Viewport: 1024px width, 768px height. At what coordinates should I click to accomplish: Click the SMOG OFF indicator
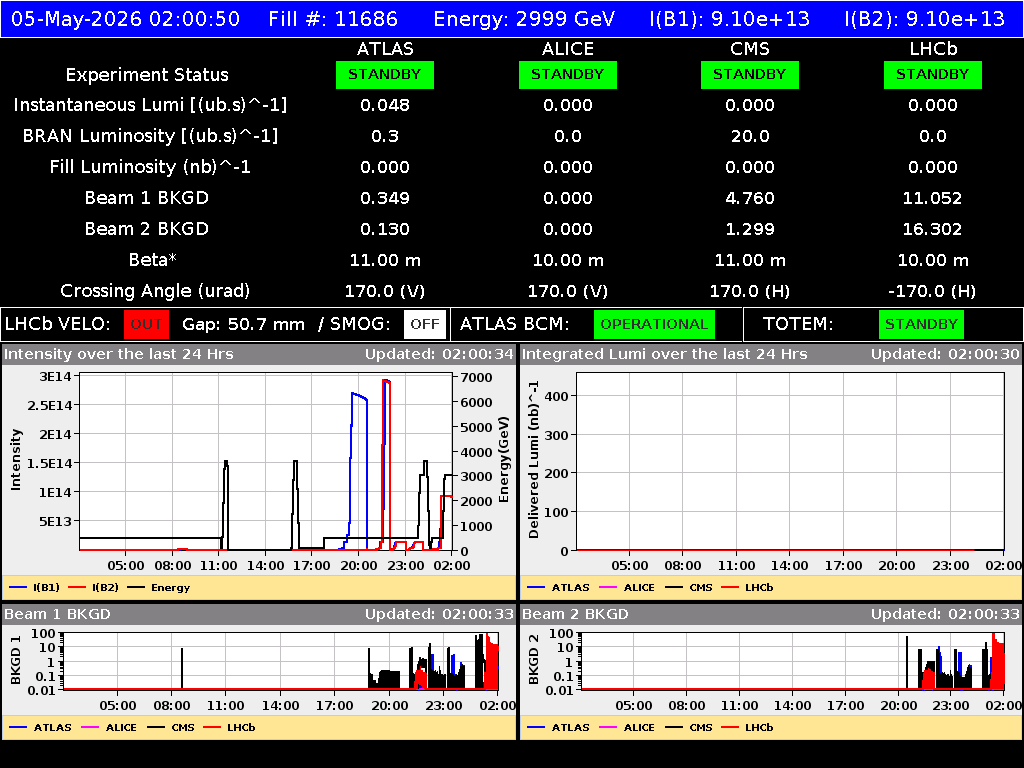(424, 325)
